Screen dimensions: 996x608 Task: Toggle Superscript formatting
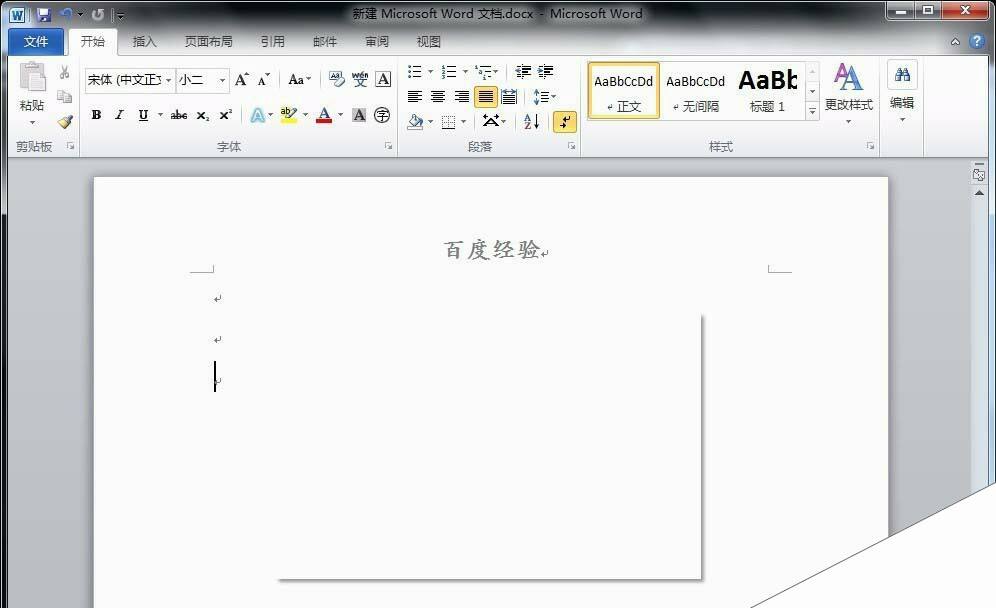[225, 115]
